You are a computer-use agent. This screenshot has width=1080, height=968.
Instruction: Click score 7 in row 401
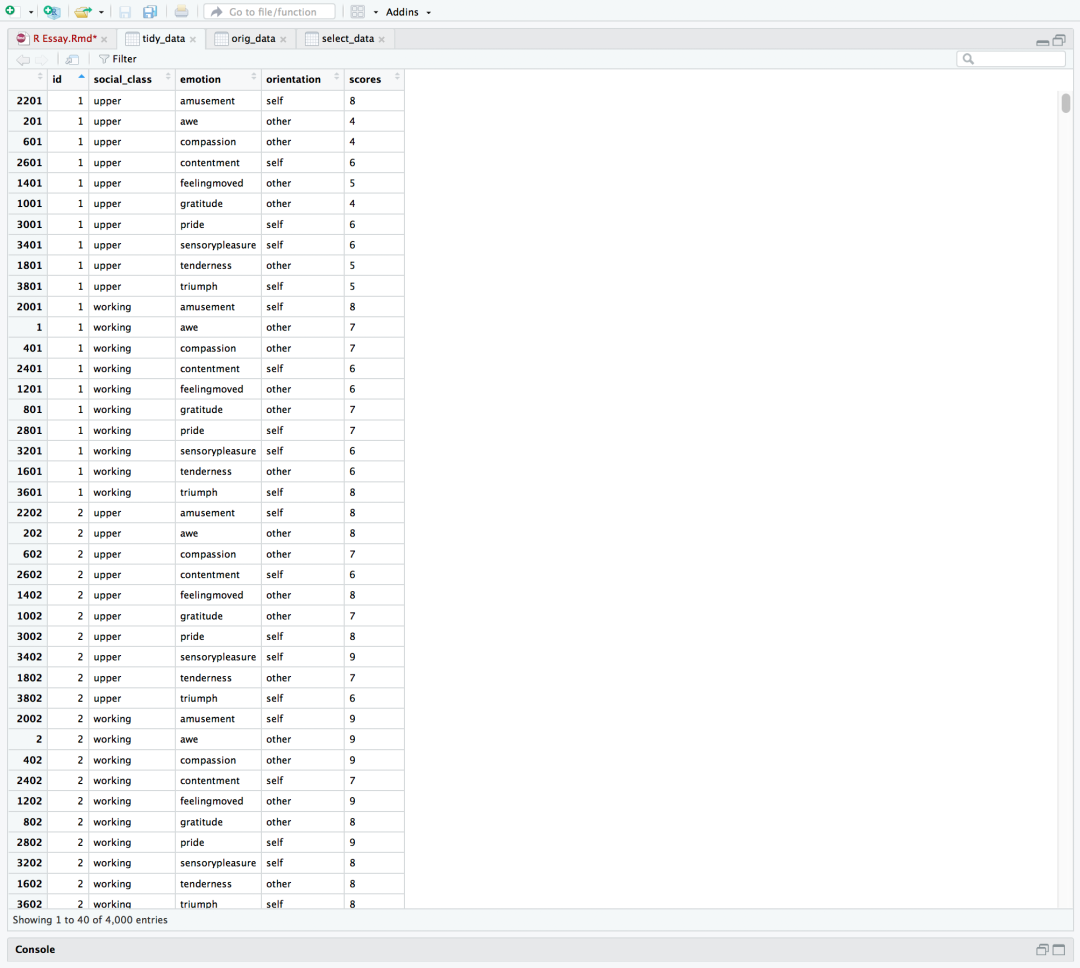click(x=353, y=348)
